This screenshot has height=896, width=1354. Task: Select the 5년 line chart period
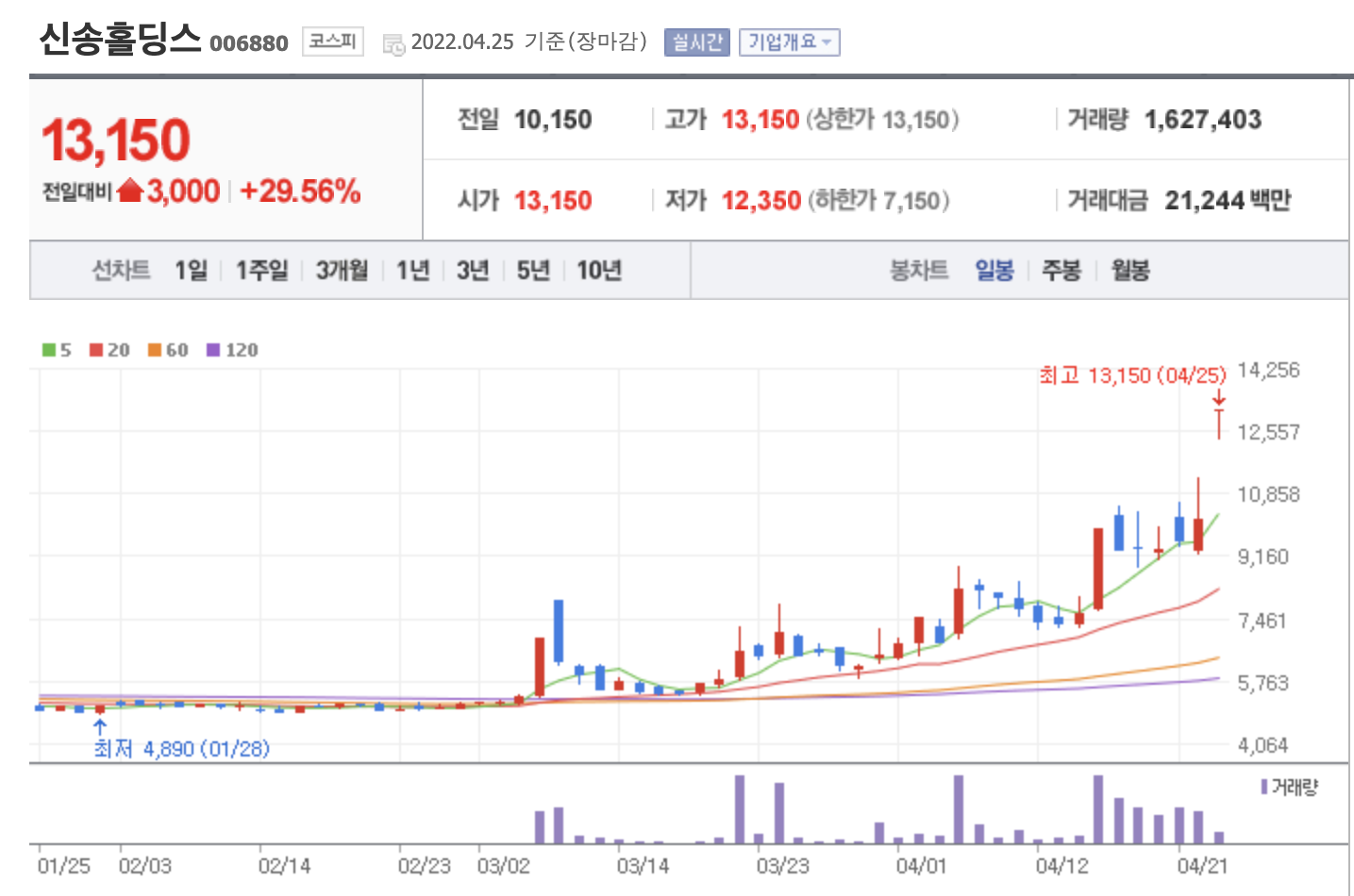tap(533, 271)
